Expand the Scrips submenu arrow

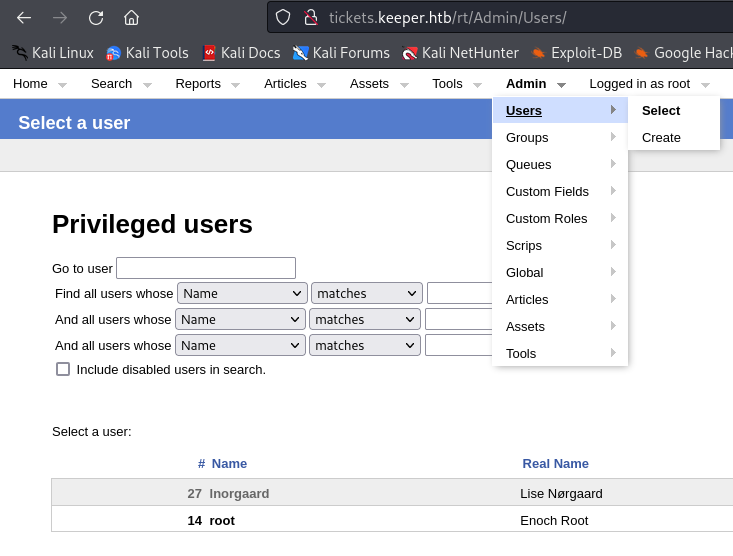(613, 245)
